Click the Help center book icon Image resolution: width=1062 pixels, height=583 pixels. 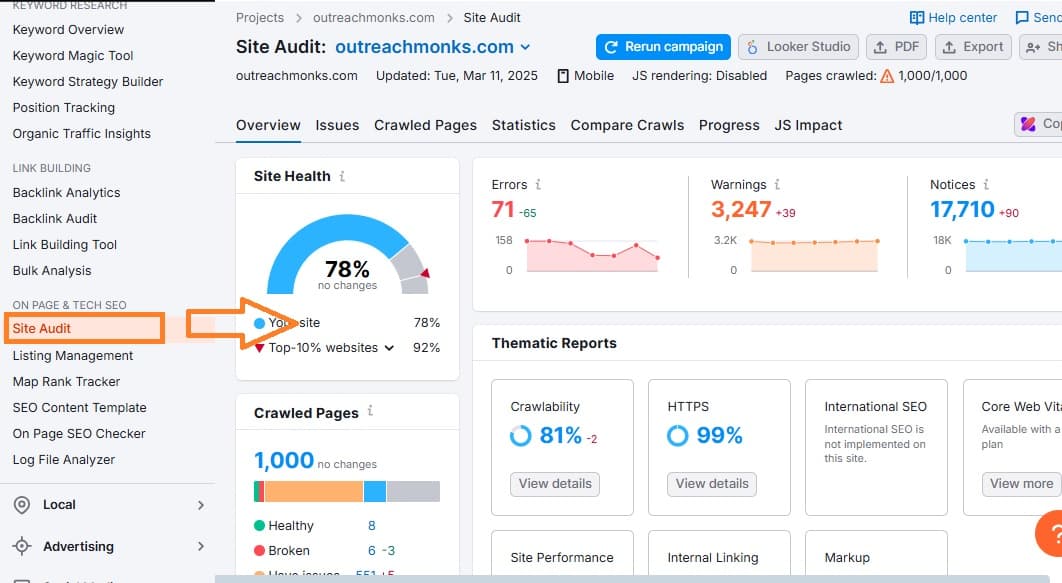click(916, 18)
